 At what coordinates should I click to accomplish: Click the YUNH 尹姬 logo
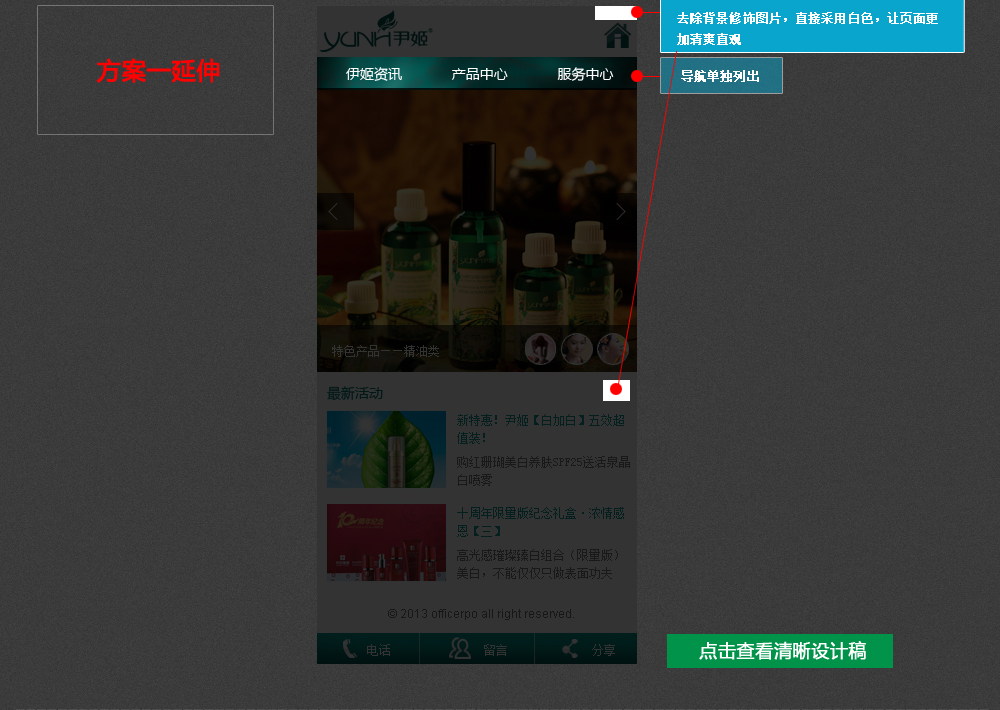pyautogui.click(x=377, y=32)
